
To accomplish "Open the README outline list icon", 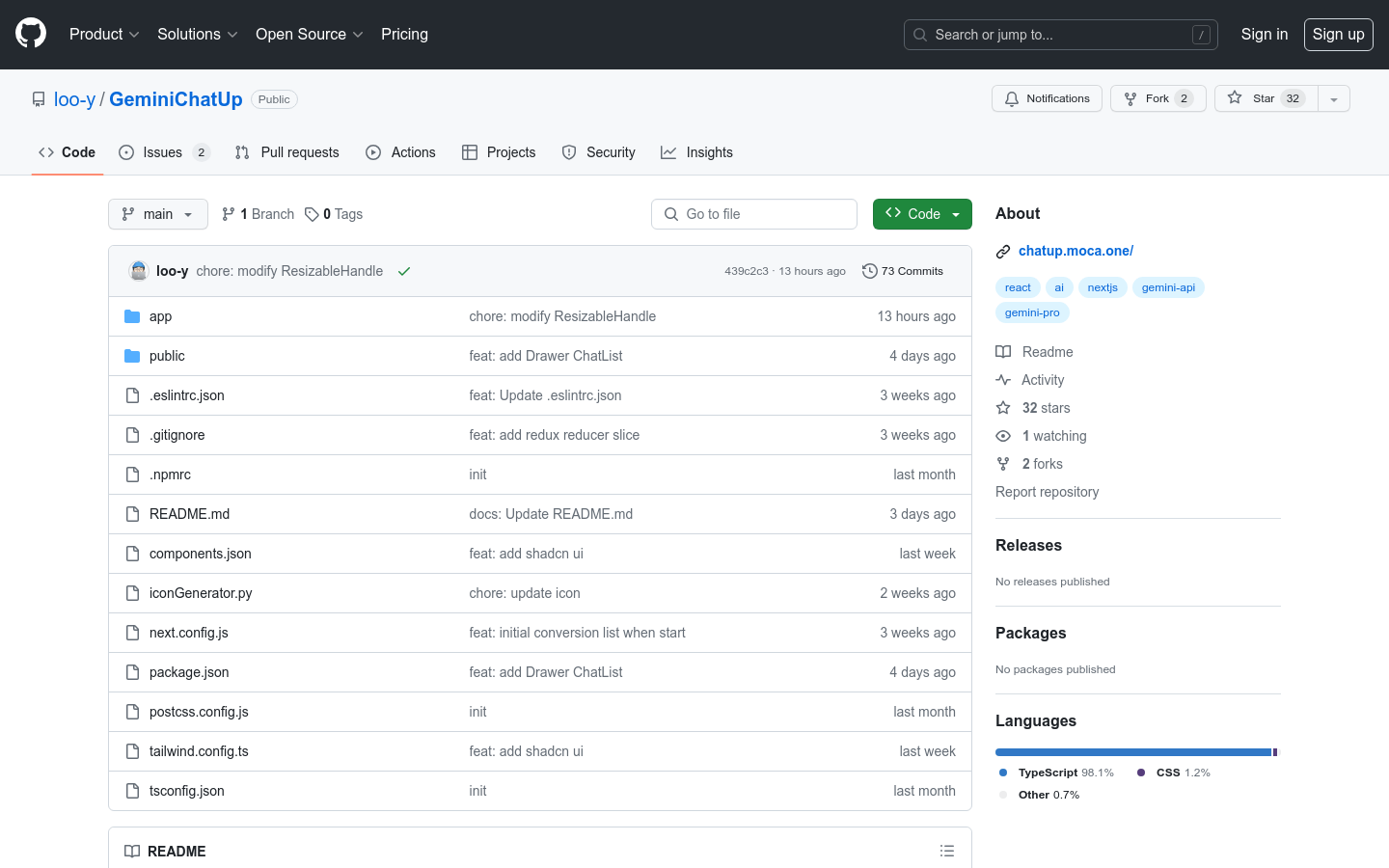I will [946, 851].
